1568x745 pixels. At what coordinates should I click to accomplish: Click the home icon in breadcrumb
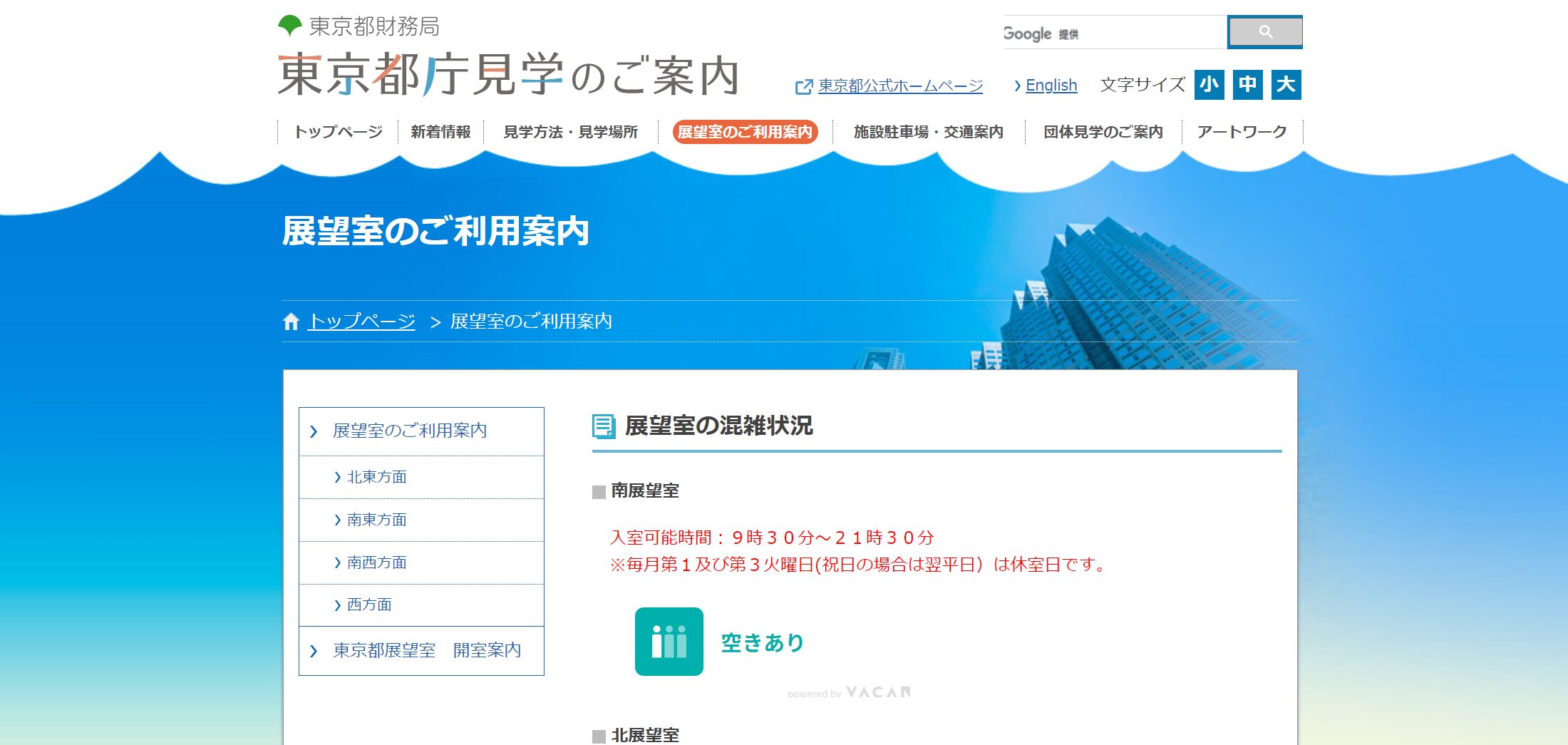pyautogui.click(x=291, y=322)
